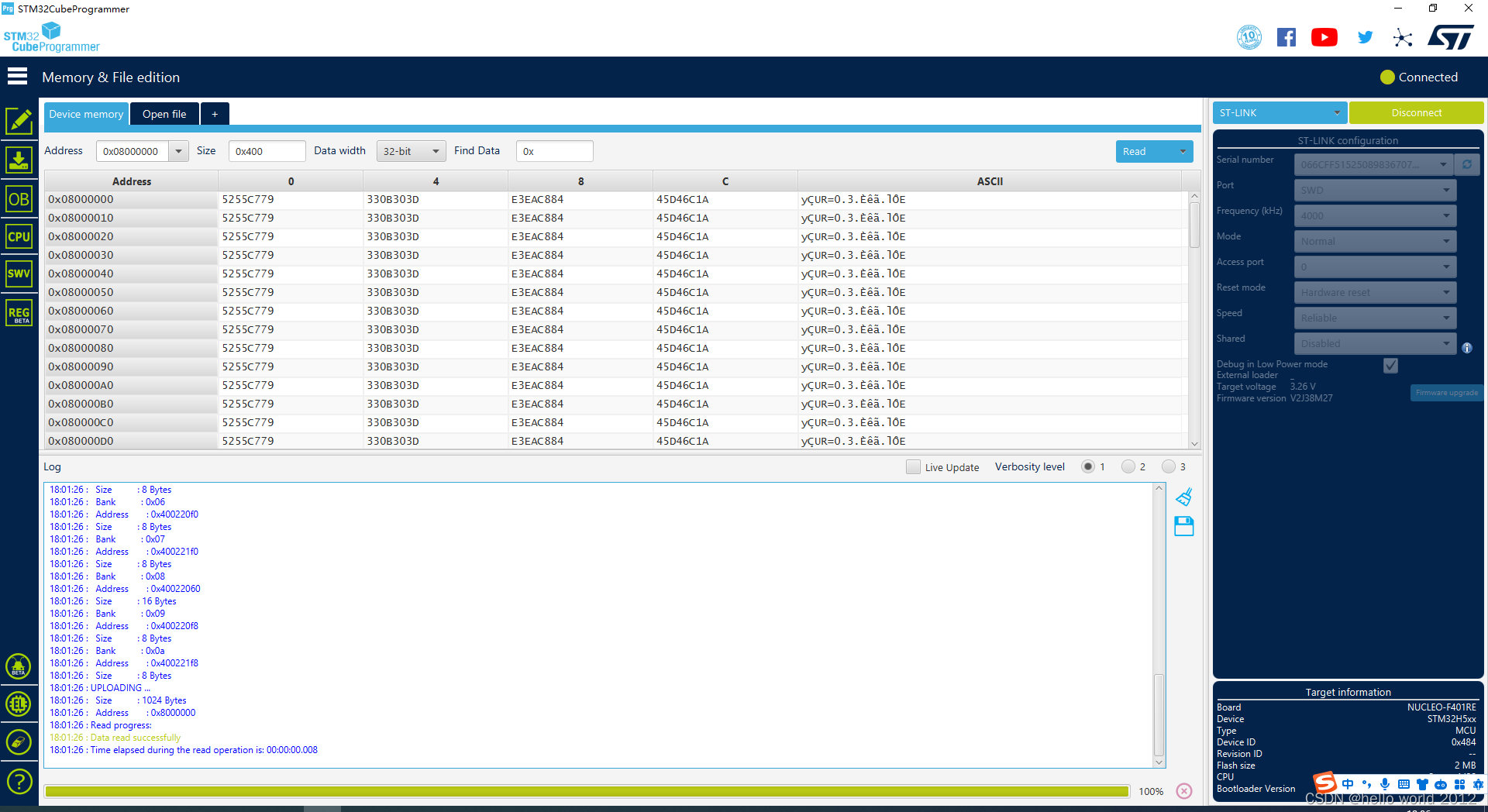
Task: Open CPU panel icon
Action: 19,236
